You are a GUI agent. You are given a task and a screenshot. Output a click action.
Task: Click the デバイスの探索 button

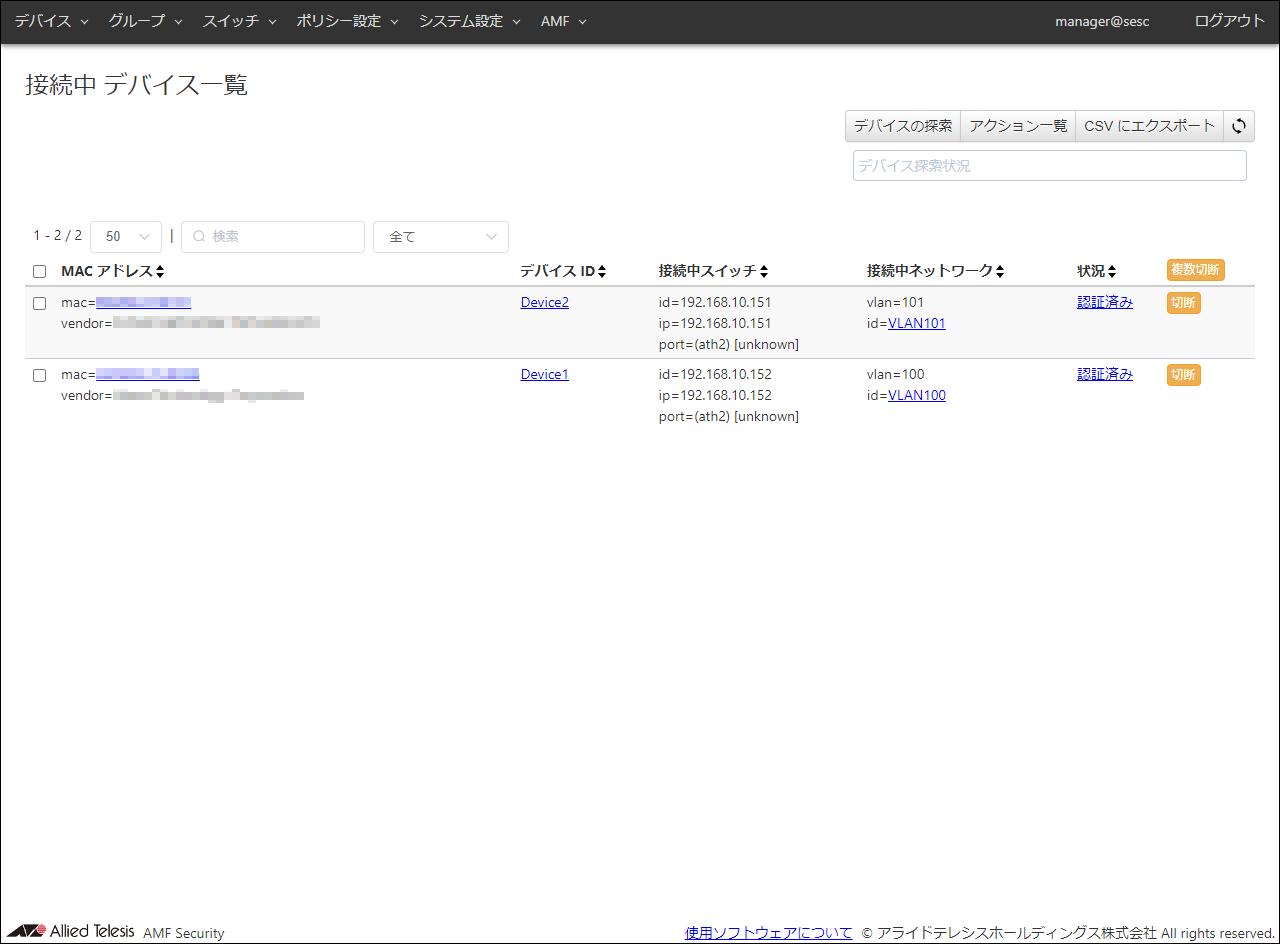[x=903, y=126]
